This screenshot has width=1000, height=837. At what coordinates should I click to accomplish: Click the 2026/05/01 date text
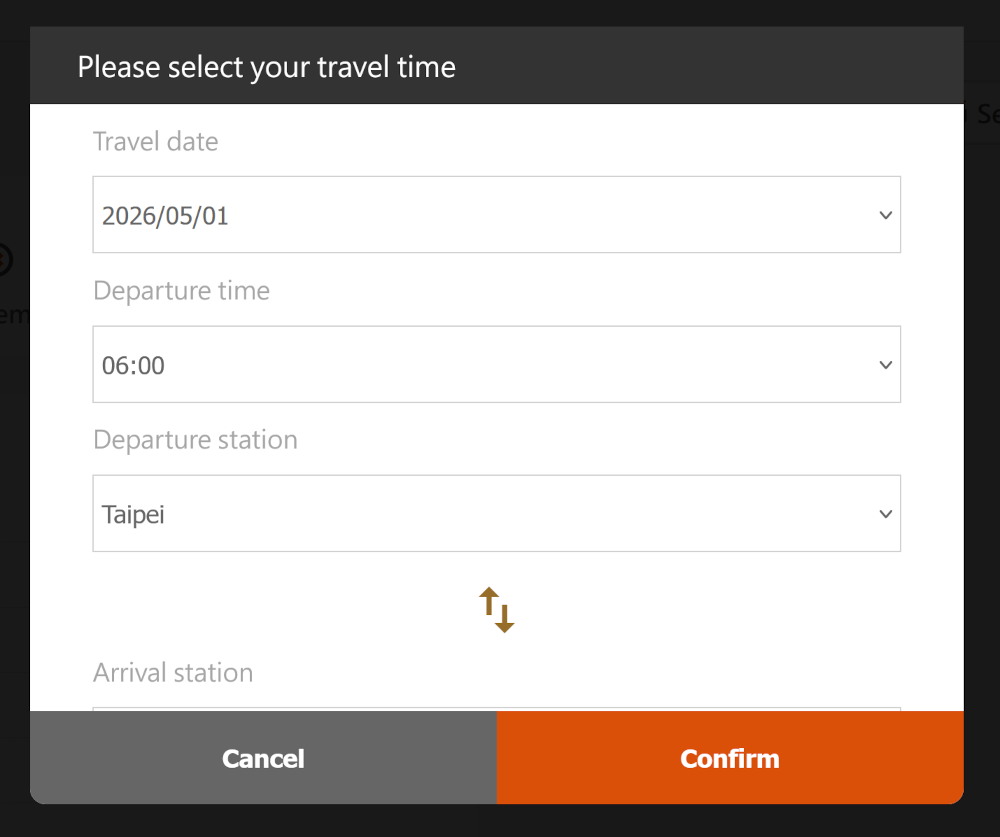coord(165,216)
